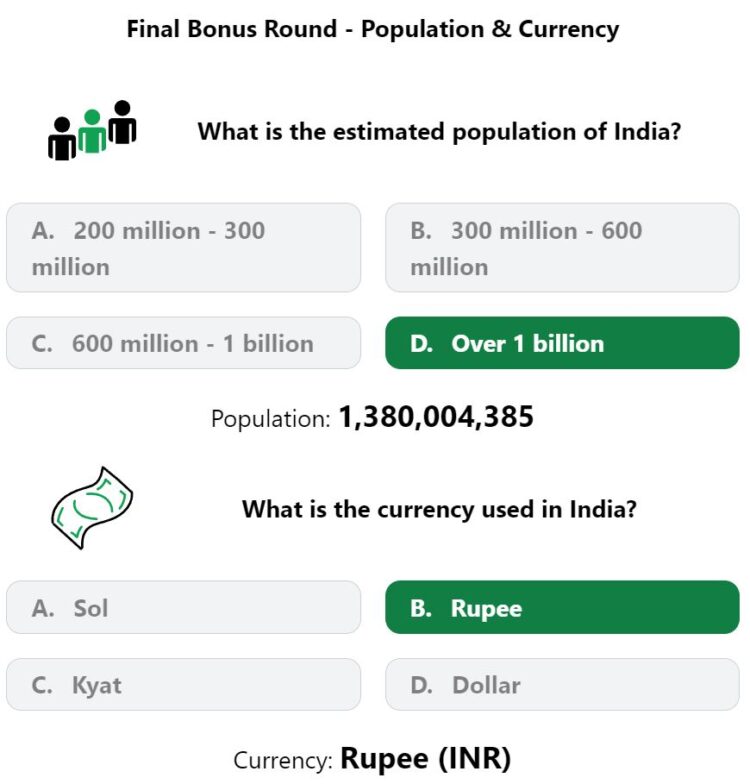This screenshot has width=750, height=784.
Task: Select answer A, 200 million - 300 million
Action: 184,248
